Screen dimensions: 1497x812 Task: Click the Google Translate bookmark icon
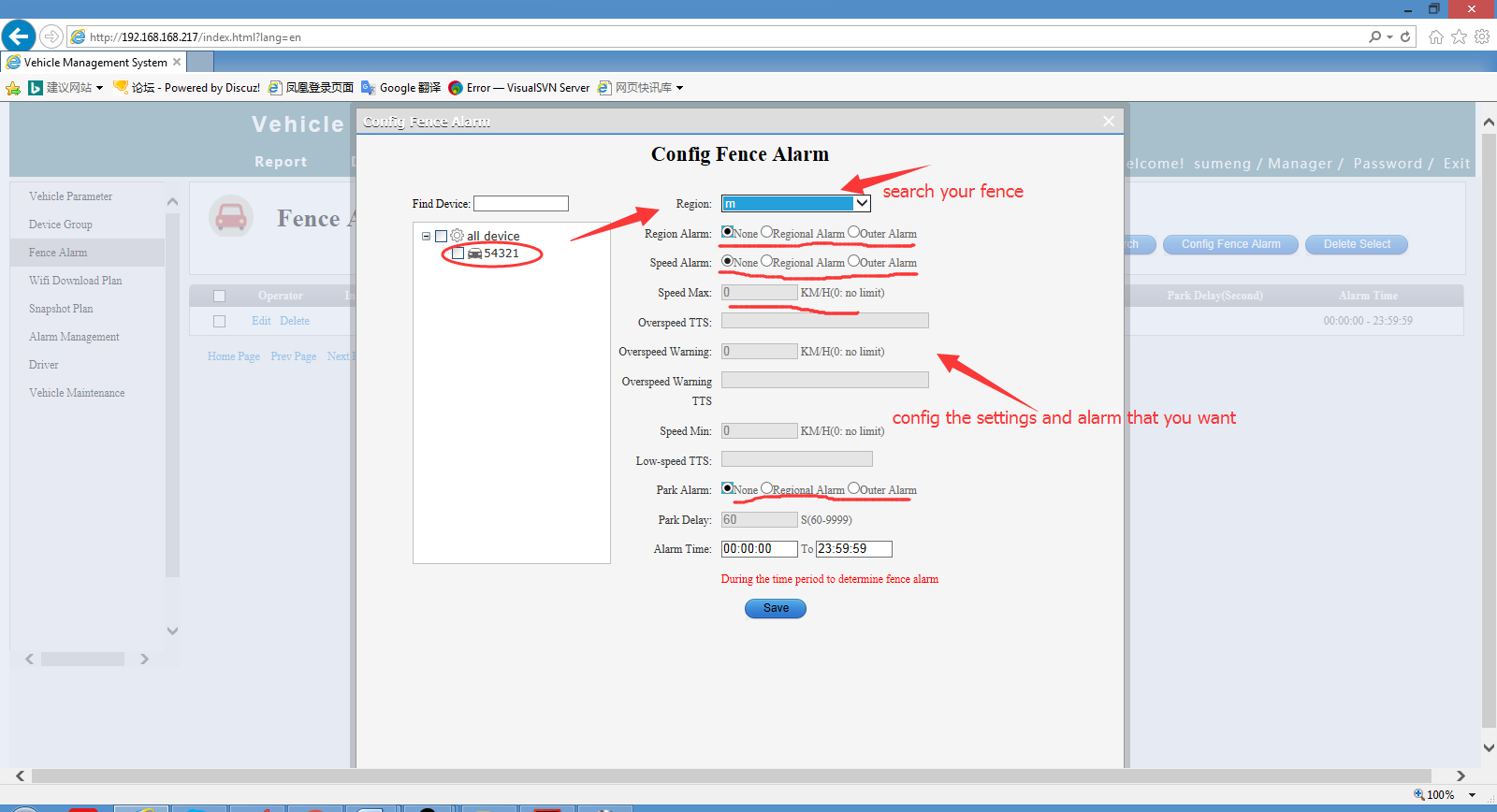tap(369, 88)
